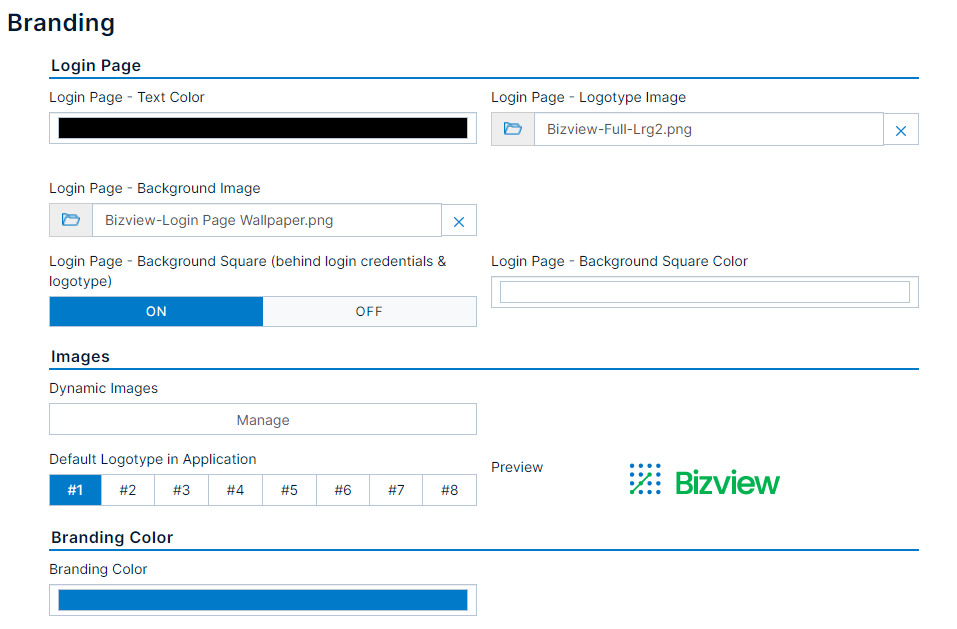The image size is (957, 629).
Task: Select logotype #5 in Default Logotype
Action: 289,490
